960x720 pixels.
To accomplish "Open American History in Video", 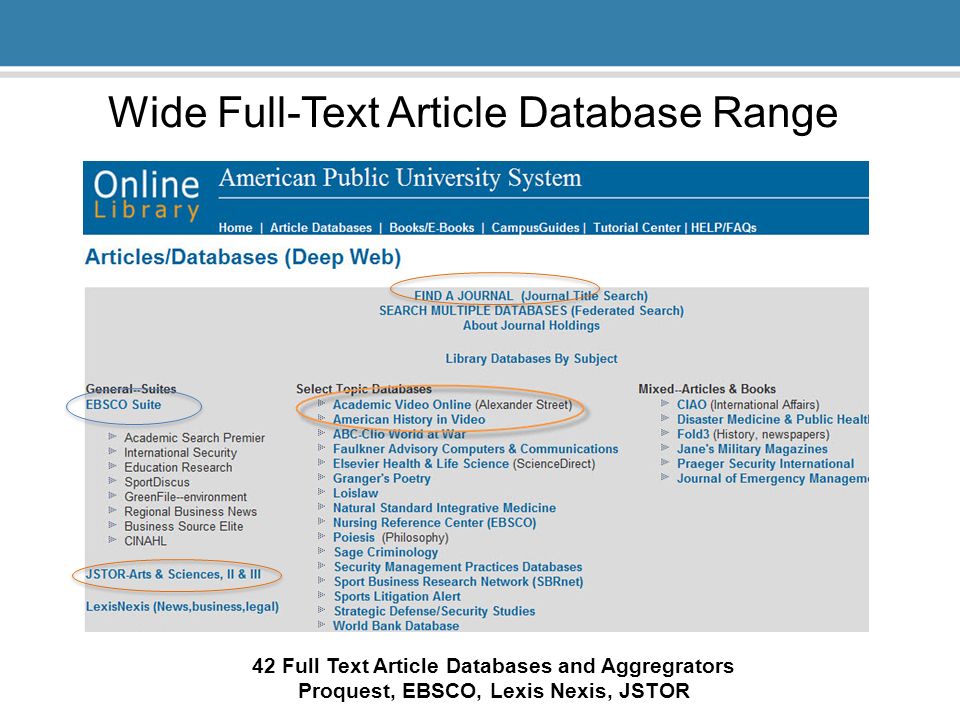I will tap(409, 419).
